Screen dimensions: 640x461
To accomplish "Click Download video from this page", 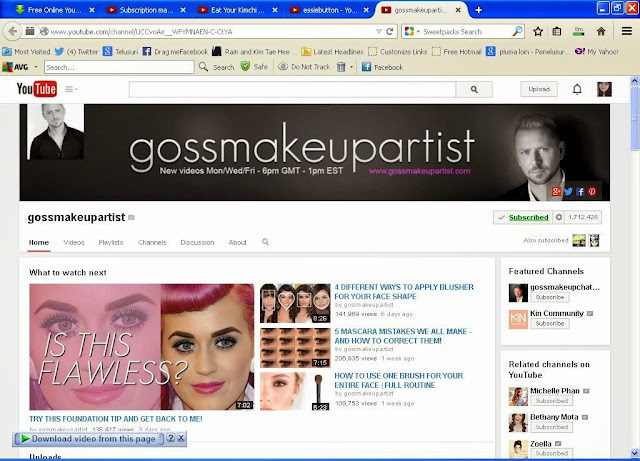I will pyautogui.click(x=89, y=439).
